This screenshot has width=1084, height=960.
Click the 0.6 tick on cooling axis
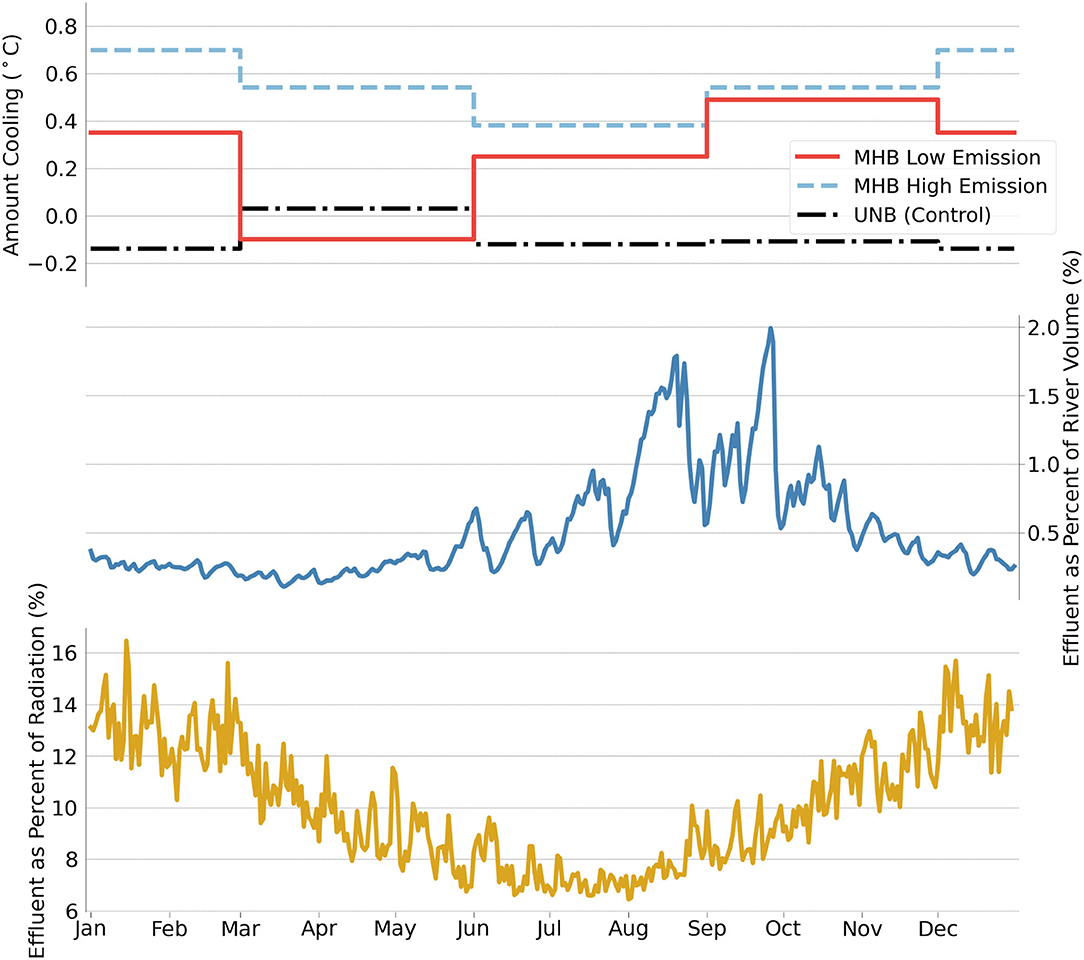click(x=61, y=74)
